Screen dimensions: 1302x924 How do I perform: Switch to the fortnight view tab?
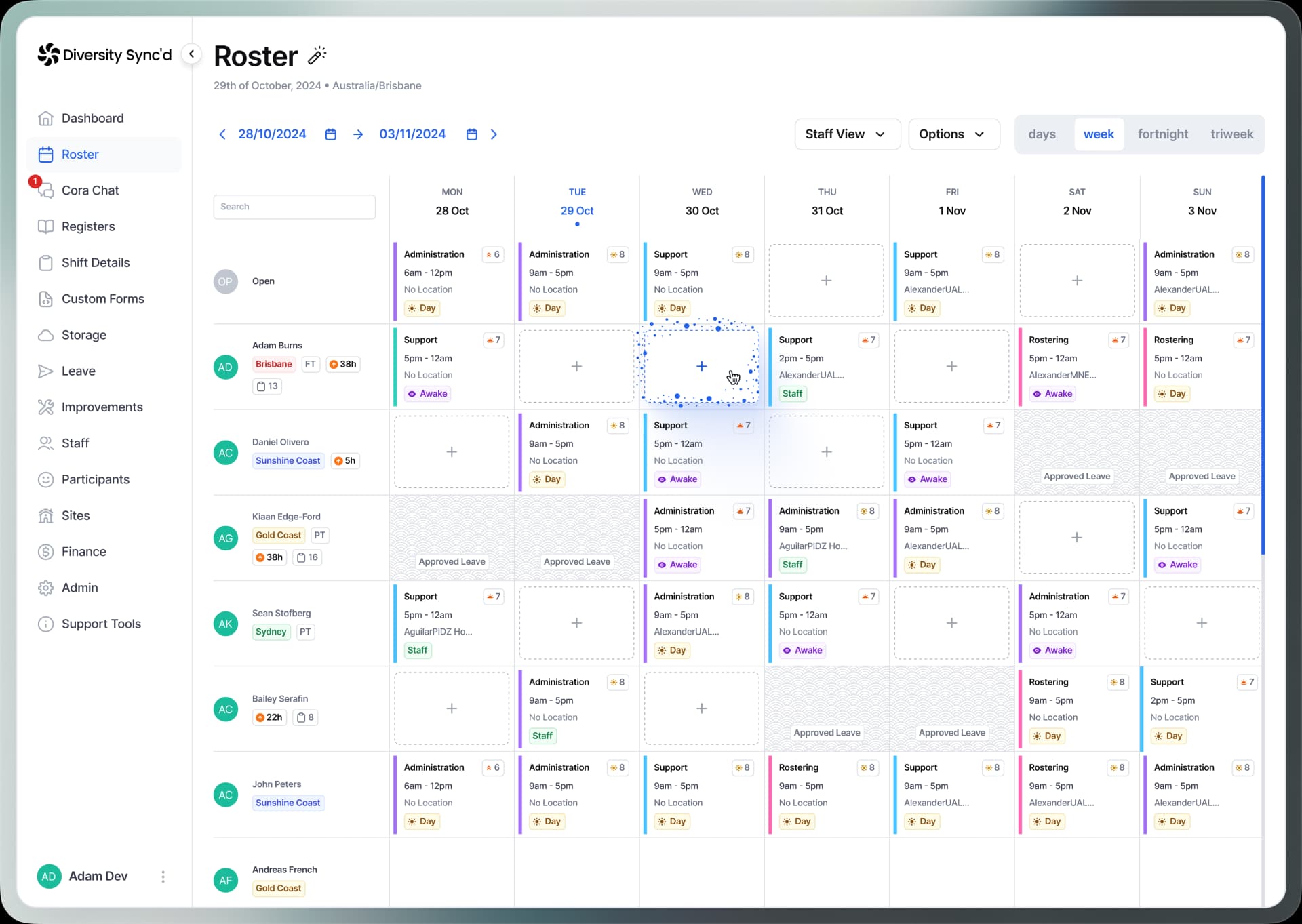[x=1163, y=134]
